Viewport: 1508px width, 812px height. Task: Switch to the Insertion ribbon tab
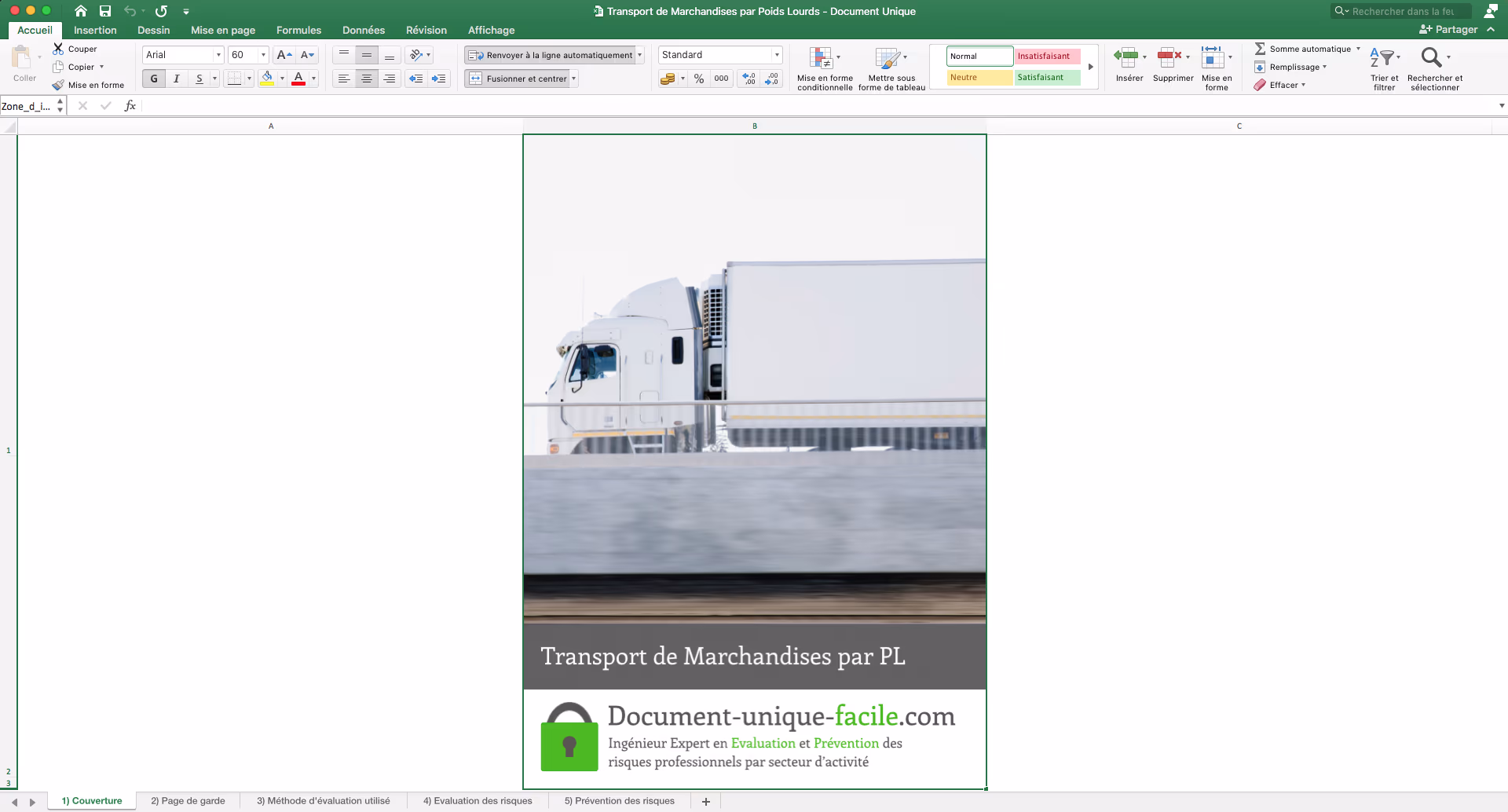pyautogui.click(x=95, y=30)
